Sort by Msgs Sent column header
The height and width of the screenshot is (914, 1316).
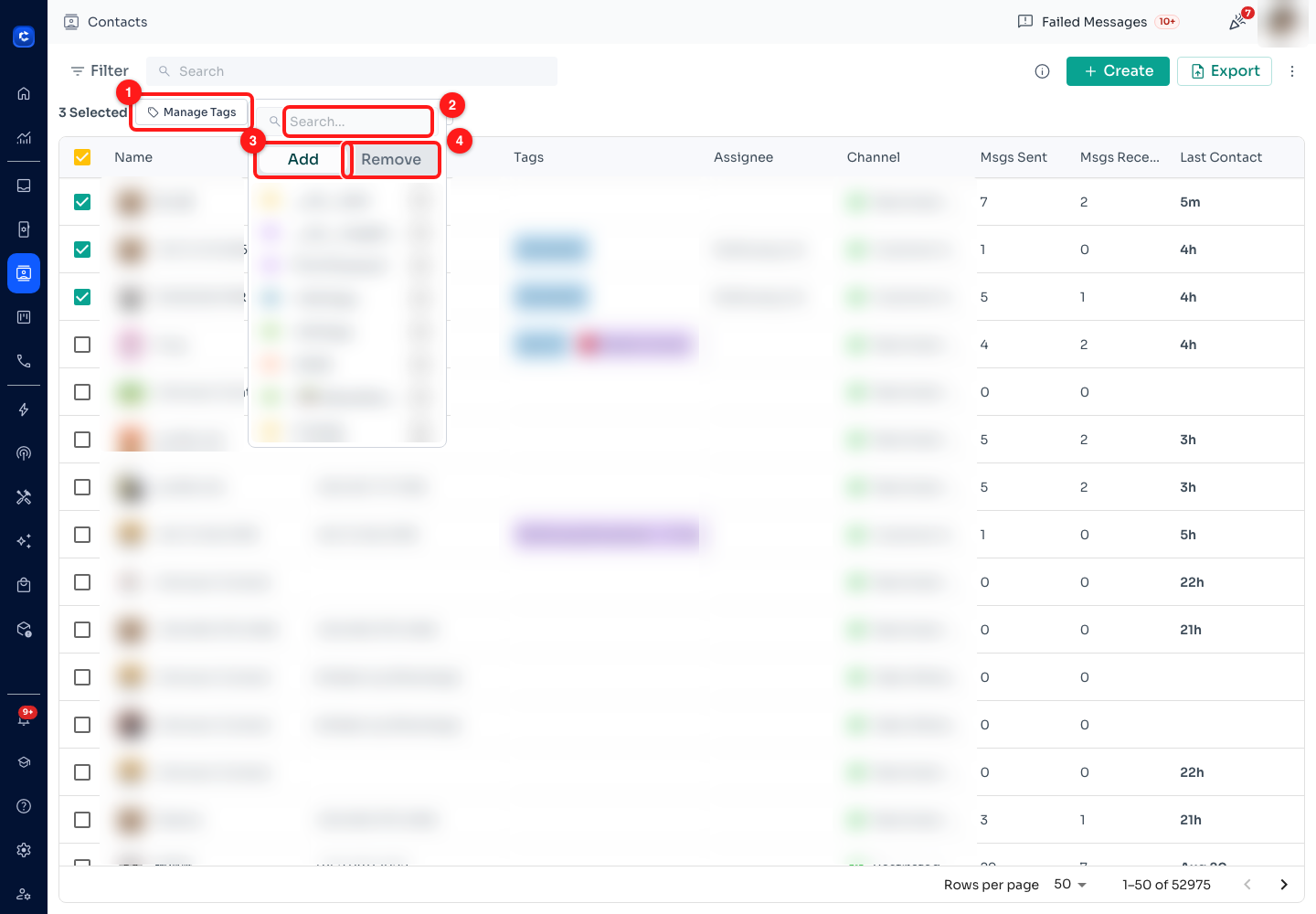tap(1014, 157)
